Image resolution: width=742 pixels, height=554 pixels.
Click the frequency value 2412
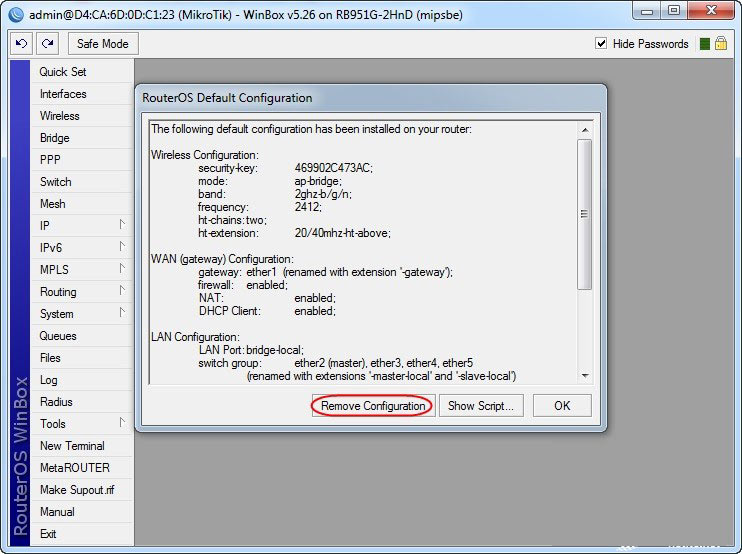308,207
